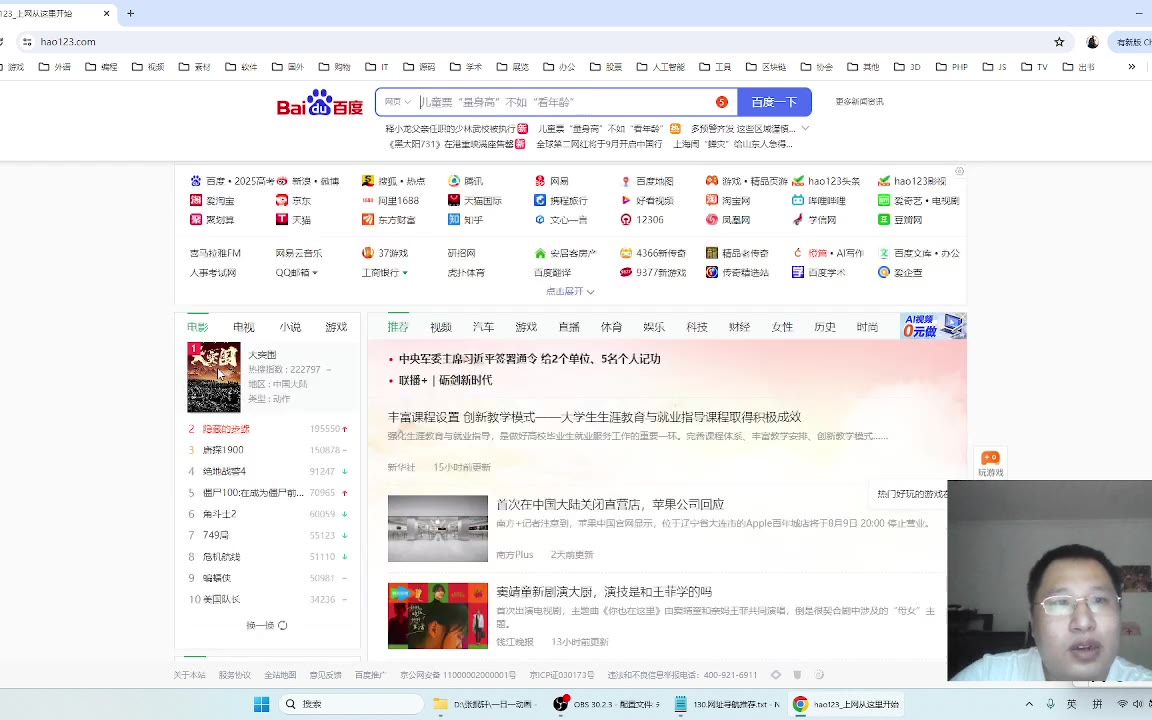
Task: Open movie 唐探1900 in the ranking
Action: click(223, 450)
